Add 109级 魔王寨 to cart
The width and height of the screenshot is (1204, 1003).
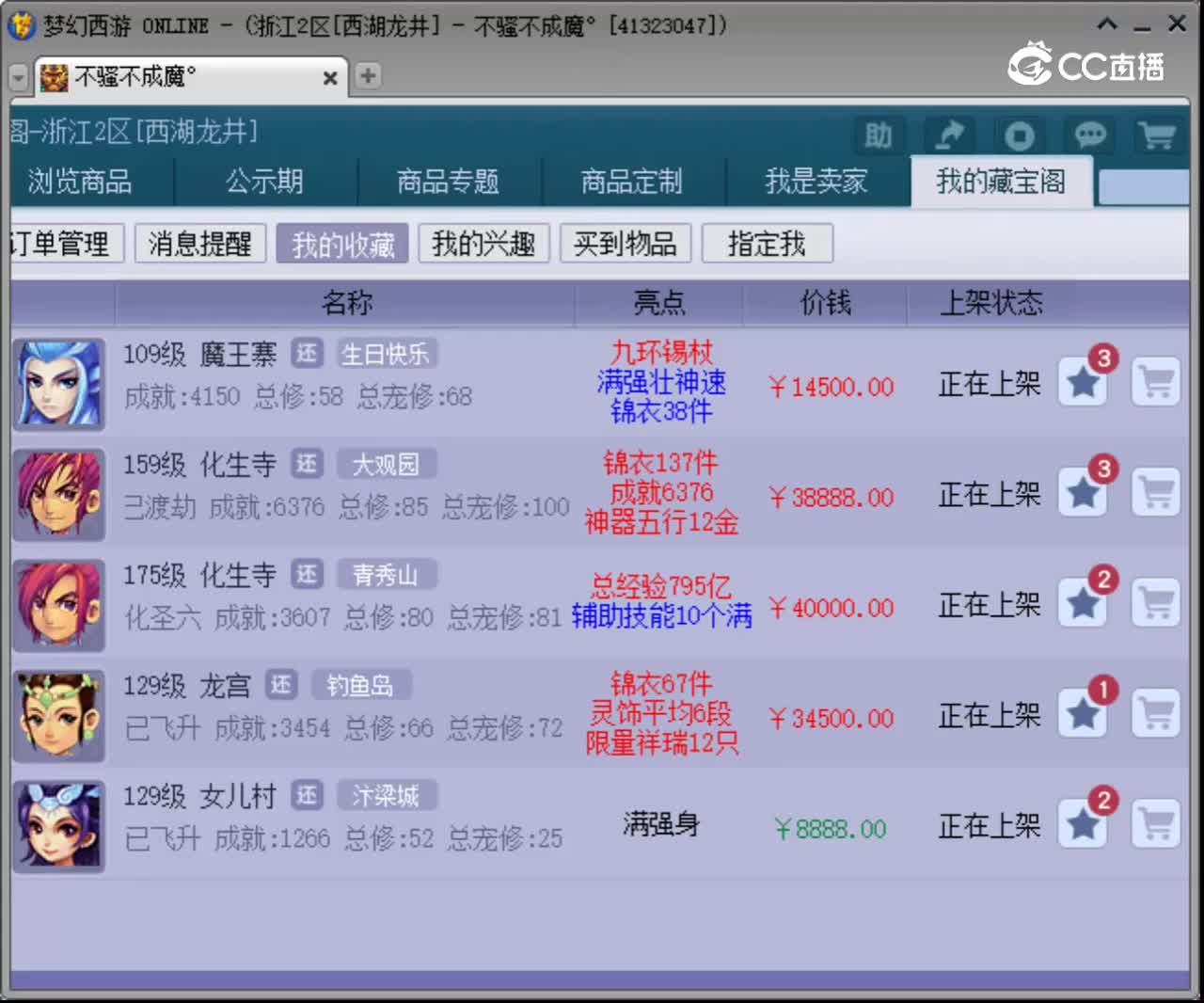1155,381
